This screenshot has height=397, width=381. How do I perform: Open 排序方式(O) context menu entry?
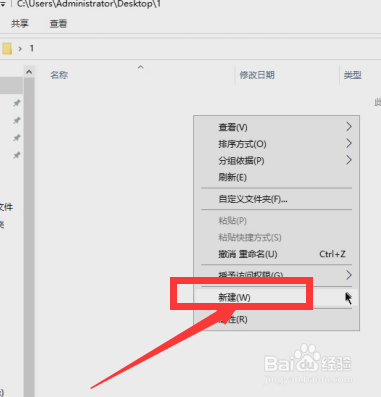coord(277,144)
